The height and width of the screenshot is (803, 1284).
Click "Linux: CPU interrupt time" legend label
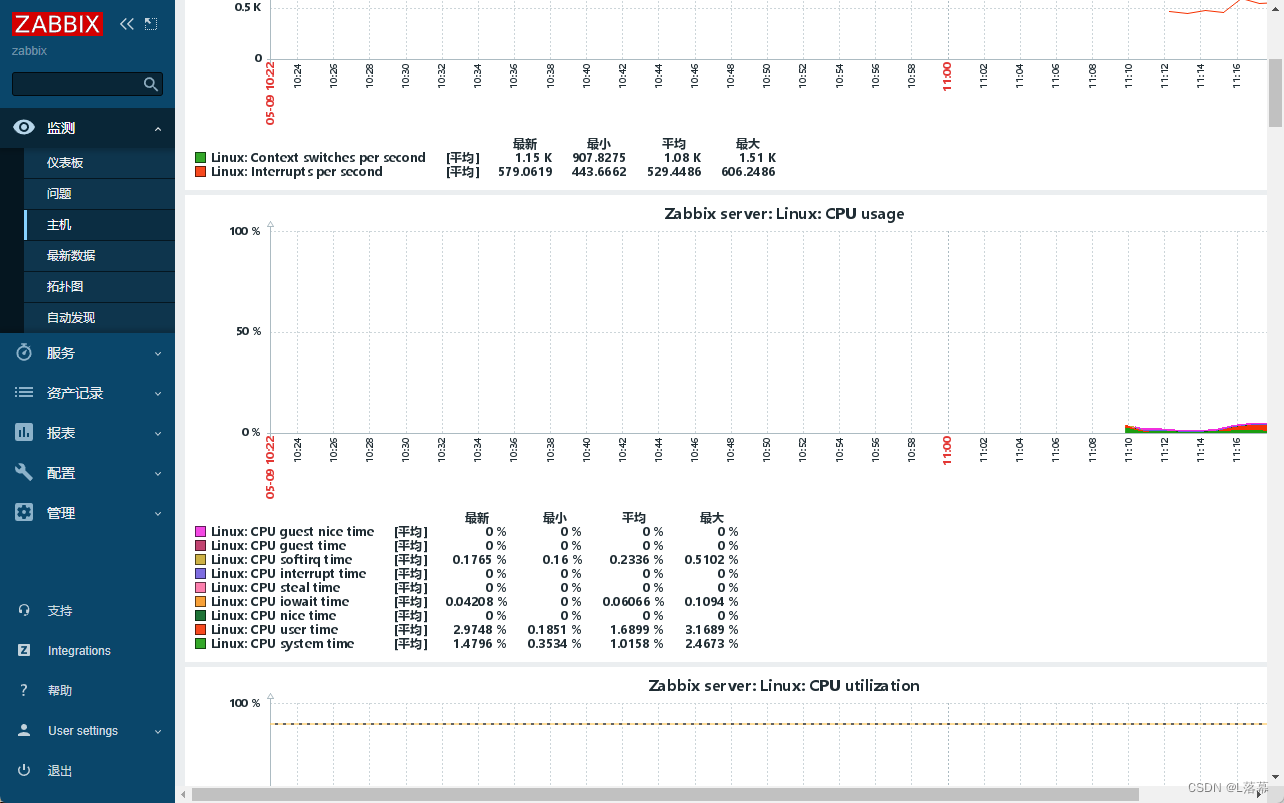pyautogui.click(x=289, y=574)
